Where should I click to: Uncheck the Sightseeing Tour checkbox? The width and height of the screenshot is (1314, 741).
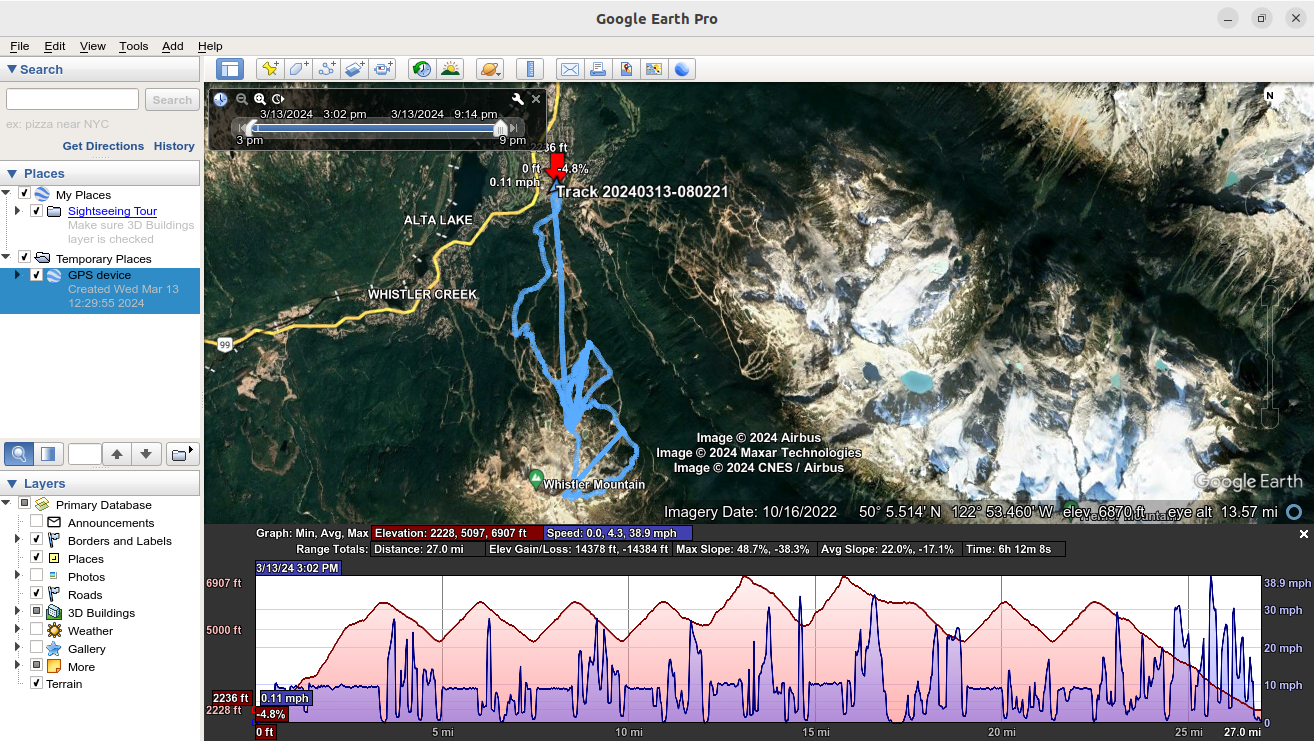tap(36, 211)
